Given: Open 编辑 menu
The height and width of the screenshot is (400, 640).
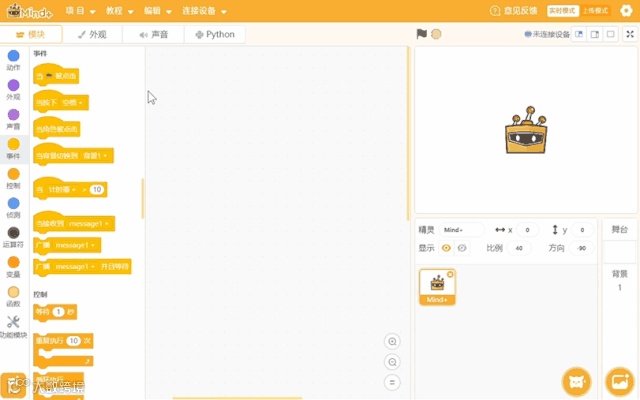Looking at the screenshot, I should 158,11.
